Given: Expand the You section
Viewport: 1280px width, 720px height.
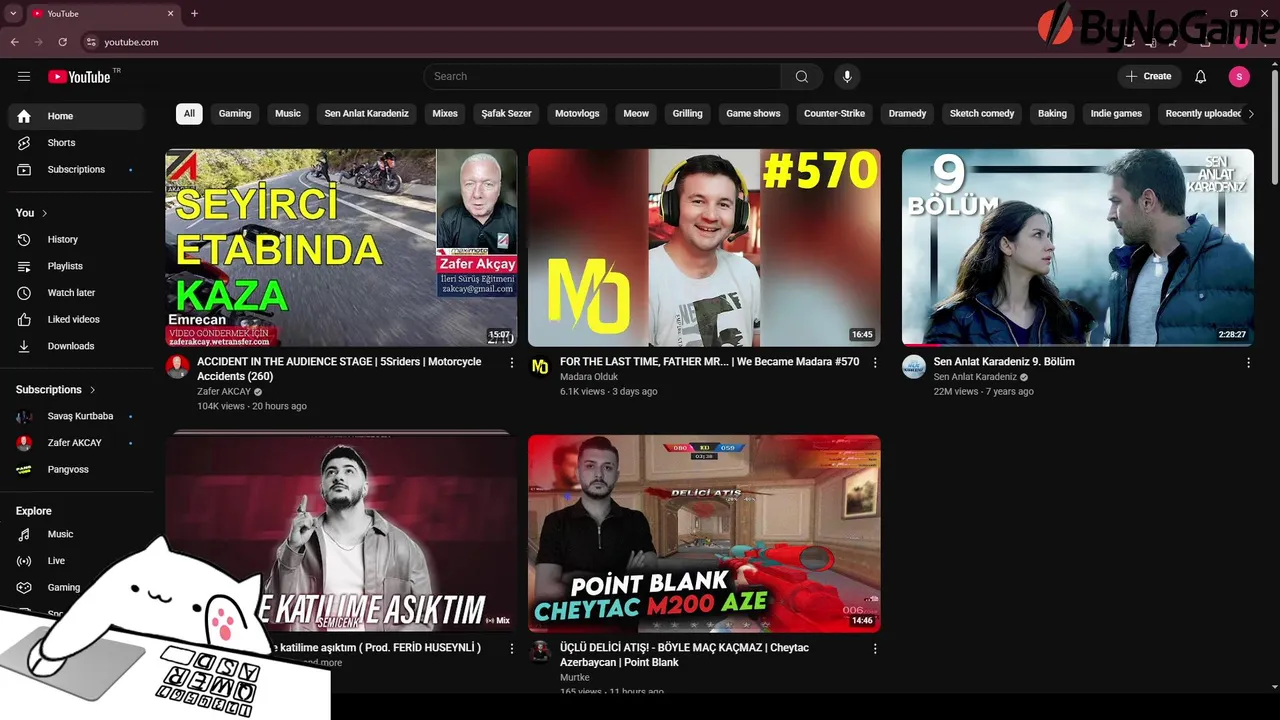Looking at the screenshot, I should pyautogui.click(x=32, y=213).
